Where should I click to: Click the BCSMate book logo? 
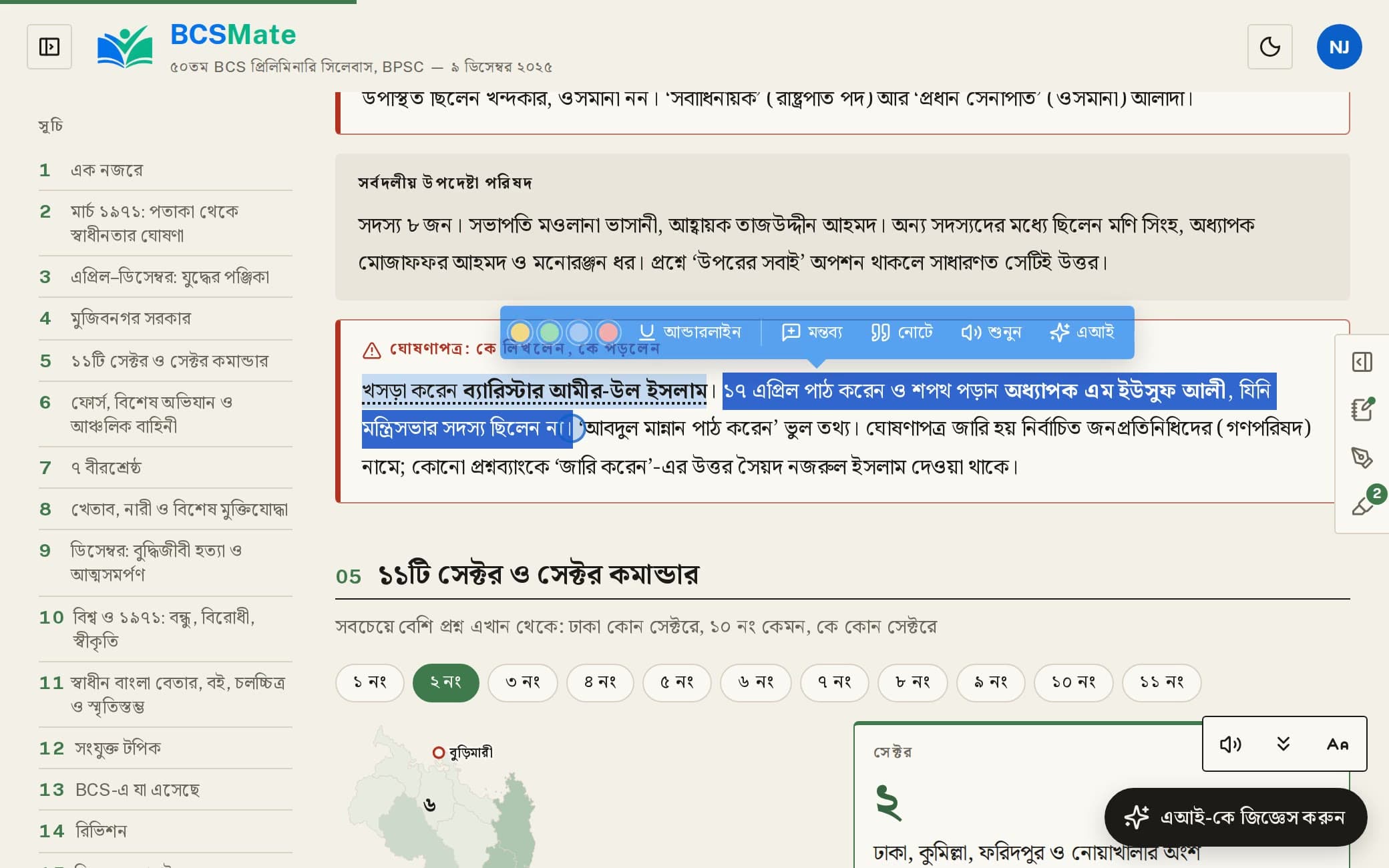pyautogui.click(x=125, y=47)
